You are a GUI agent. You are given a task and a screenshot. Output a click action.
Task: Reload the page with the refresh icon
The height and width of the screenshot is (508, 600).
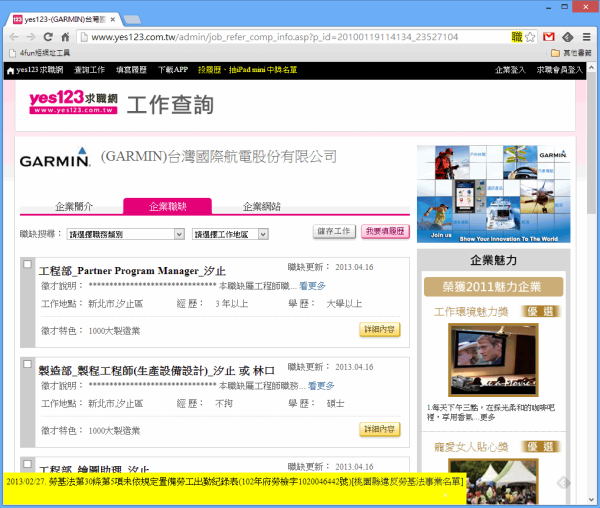48,37
